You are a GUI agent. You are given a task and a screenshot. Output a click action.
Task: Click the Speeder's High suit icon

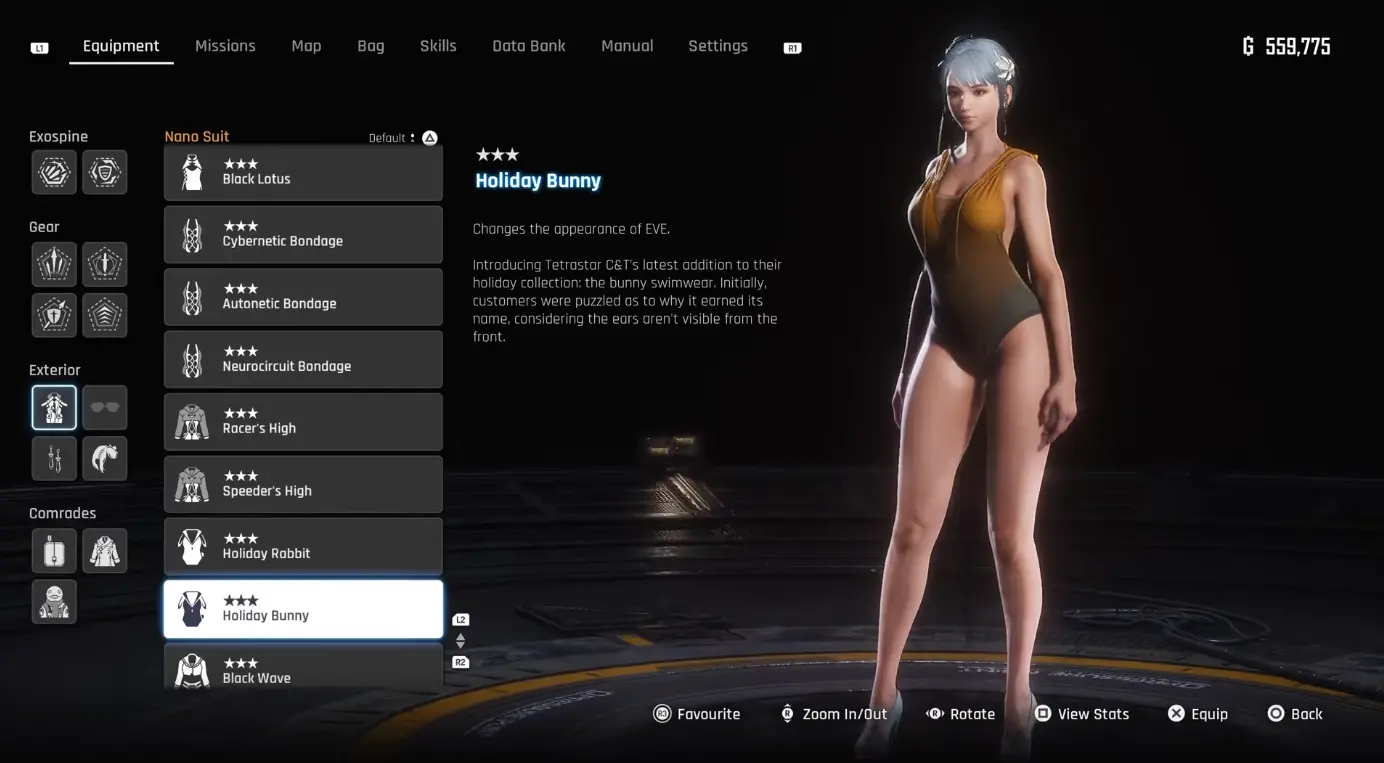(191, 485)
